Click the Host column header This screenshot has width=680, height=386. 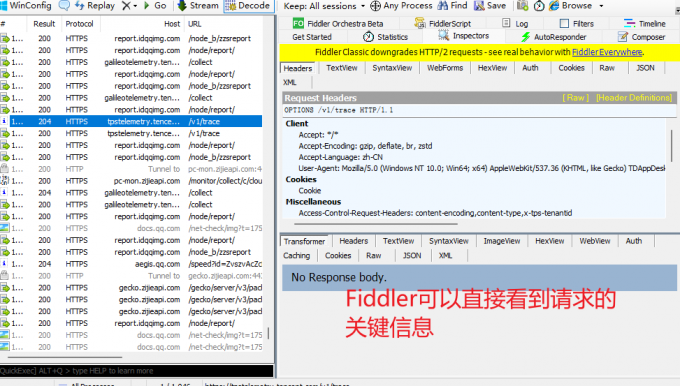point(172,24)
